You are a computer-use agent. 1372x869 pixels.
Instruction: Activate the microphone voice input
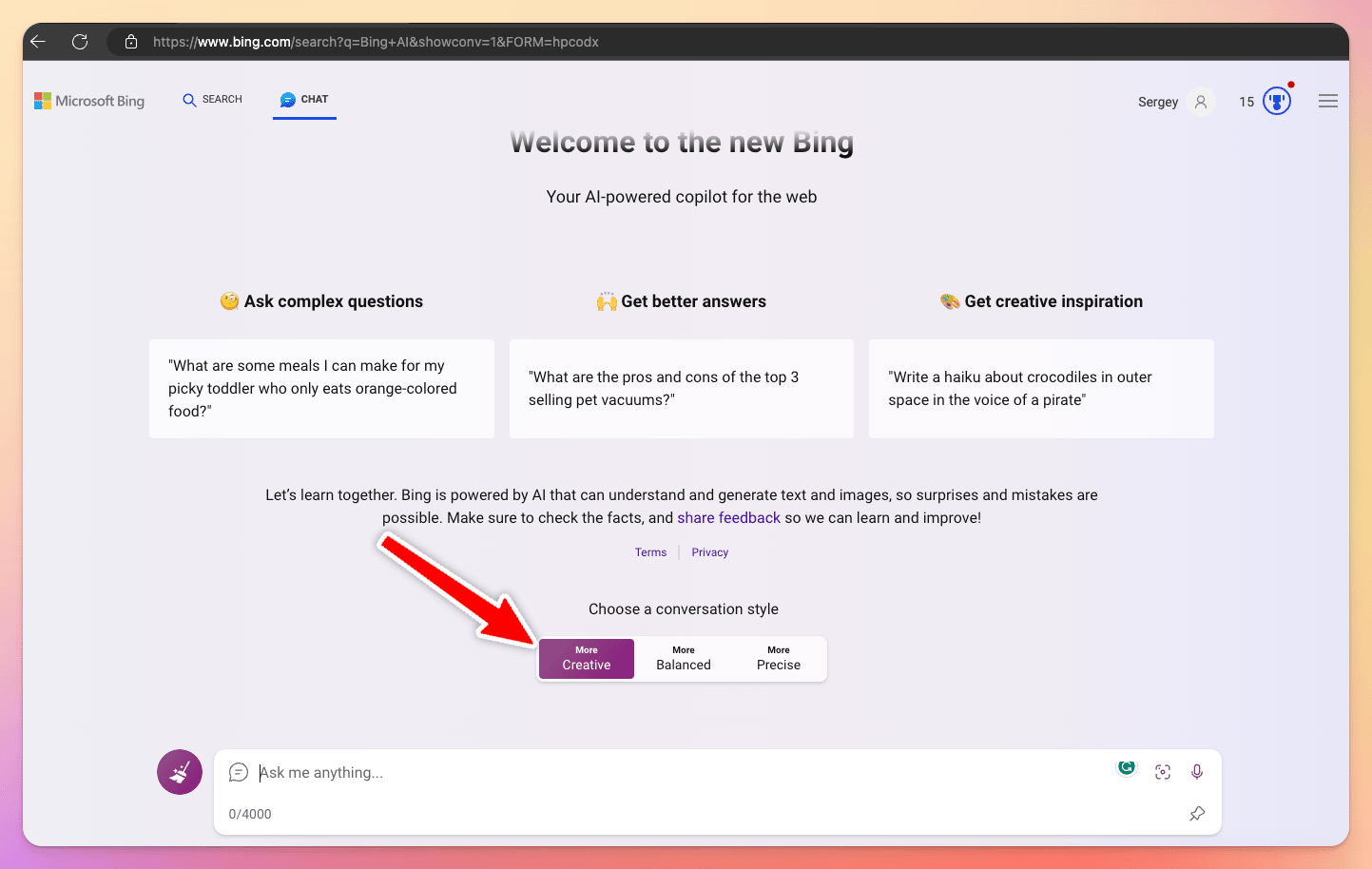tap(1197, 772)
